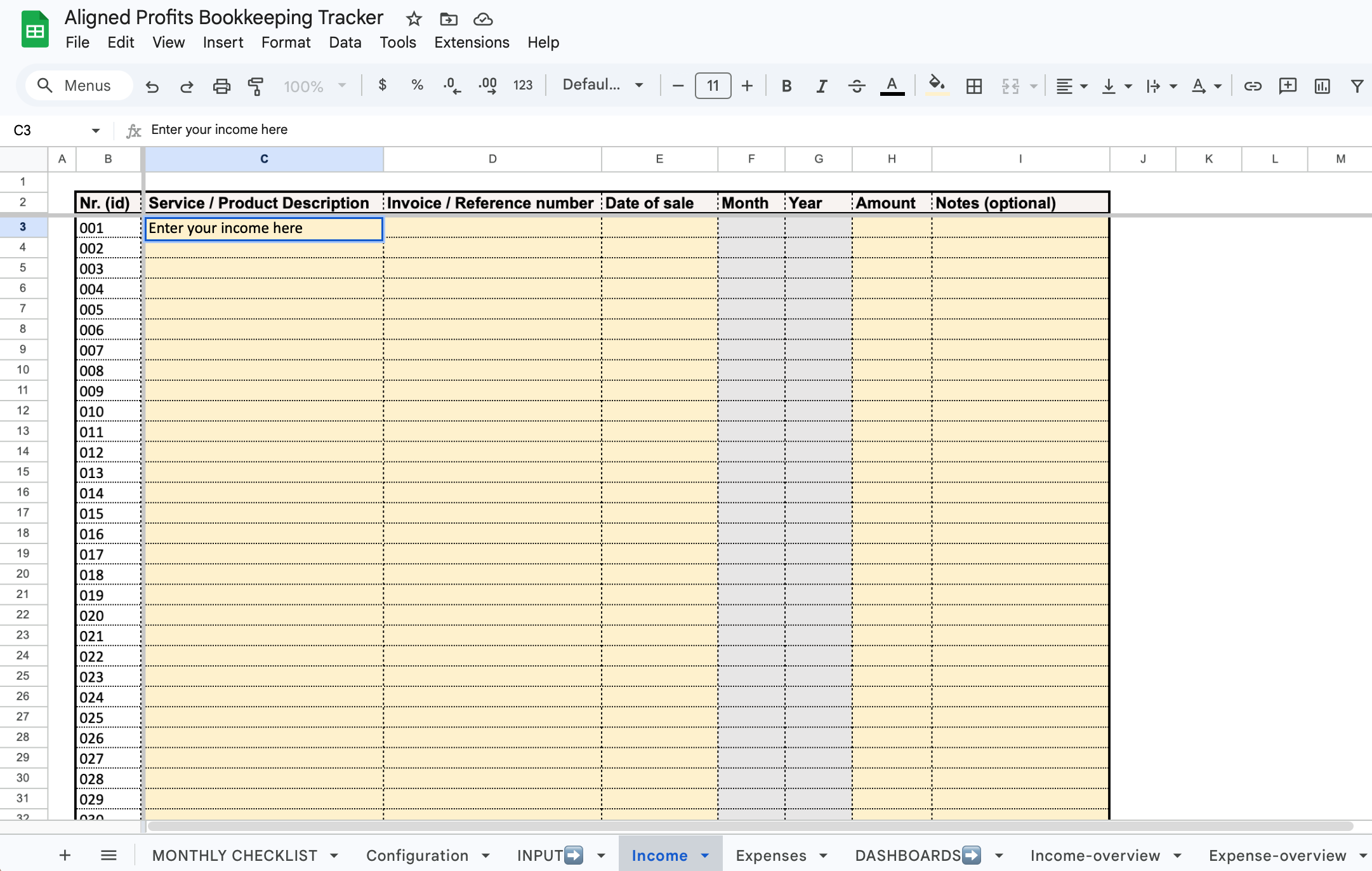Image resolution: width=1372 pixels, height=871 pixels.
Task: Open the font family dropdown
Action: click(x=602, y=85)
